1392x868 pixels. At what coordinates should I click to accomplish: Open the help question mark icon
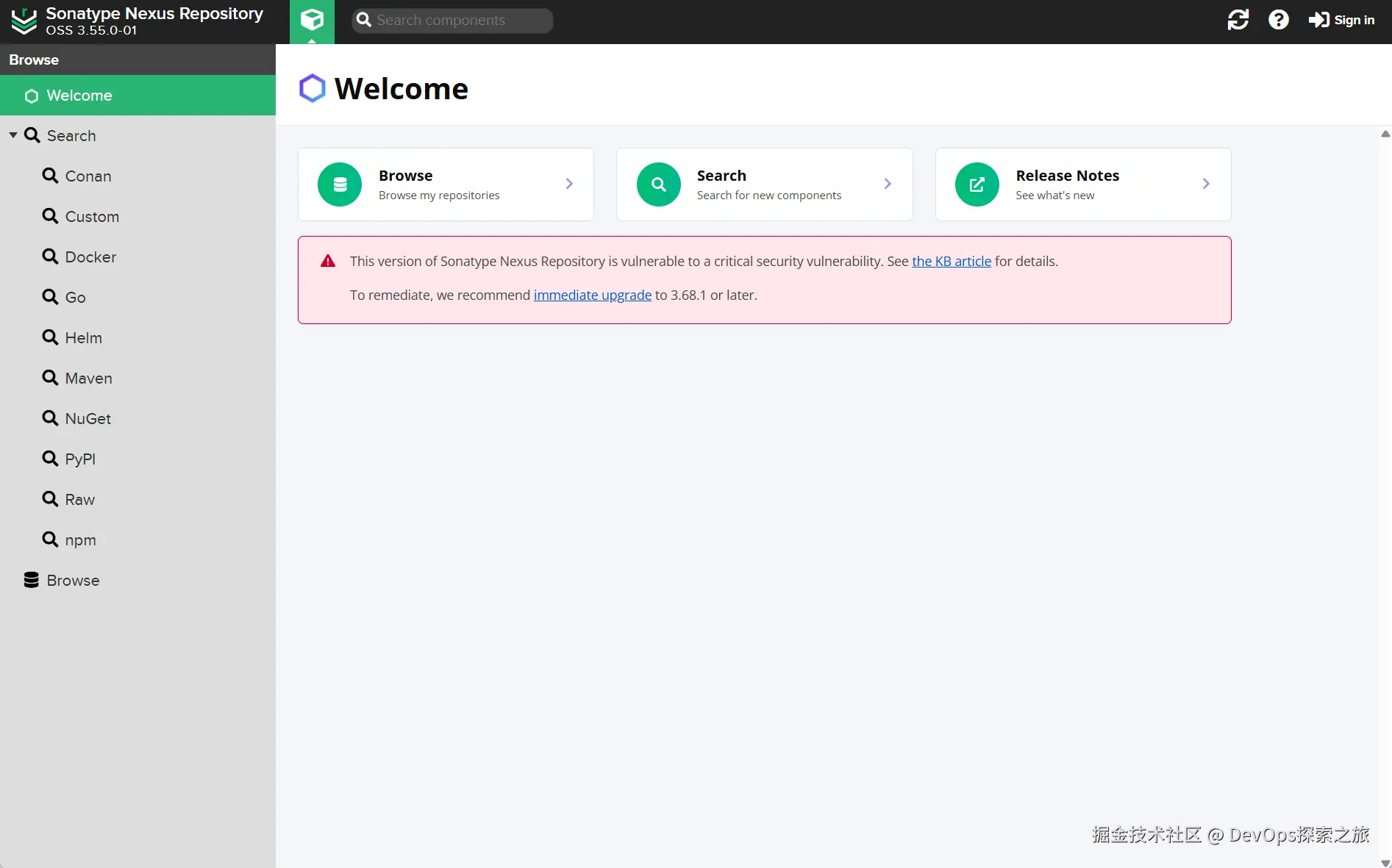[x=1279, y=20]
